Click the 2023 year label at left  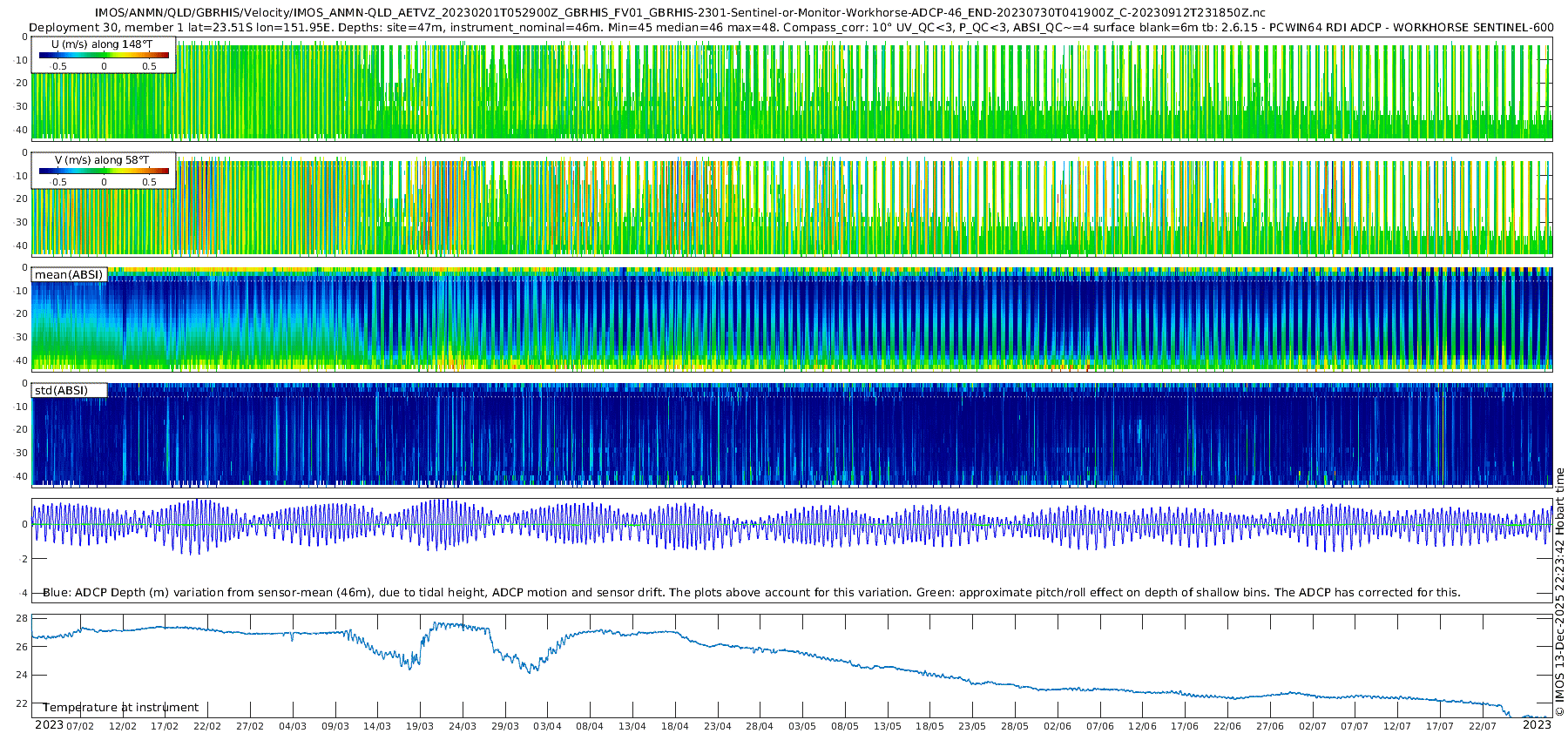[49, 725]
